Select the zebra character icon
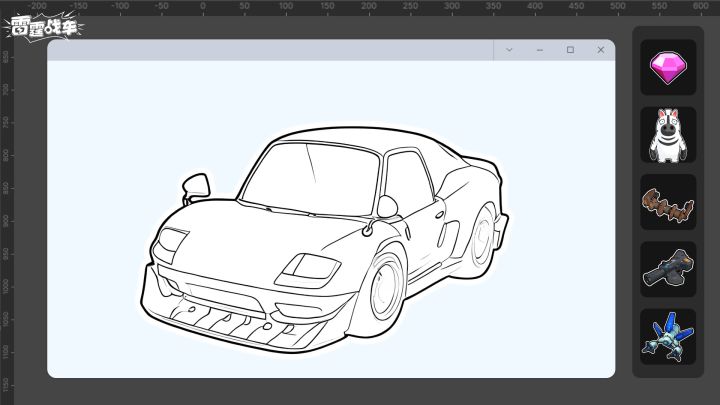 (x=668, y=135)
